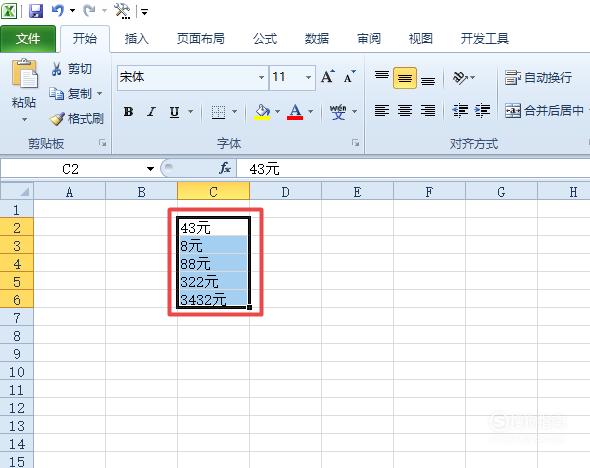Image resolution: width=590 pixels, height=468 pixels.
Task: Select column C header
Action: coord(213,191)
